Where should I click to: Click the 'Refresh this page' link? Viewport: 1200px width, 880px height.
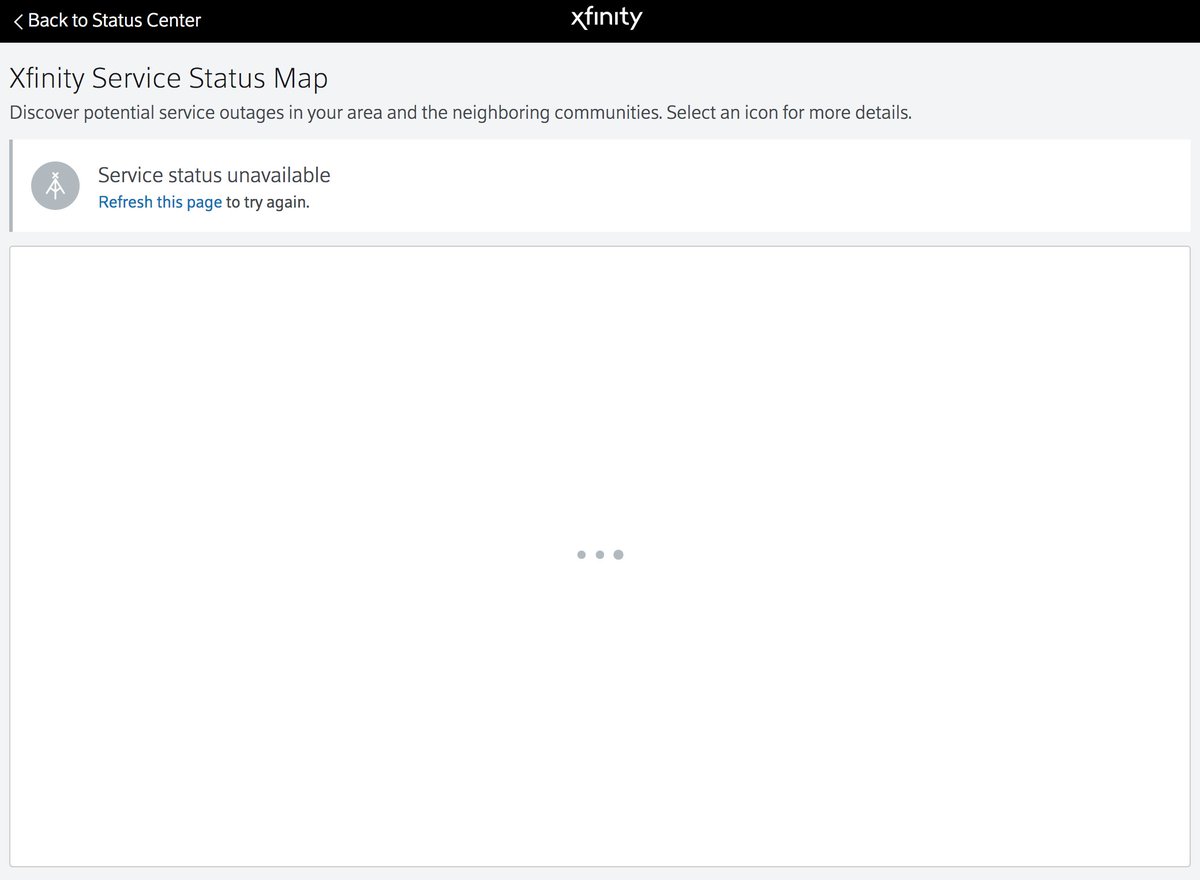pos(160,202)
